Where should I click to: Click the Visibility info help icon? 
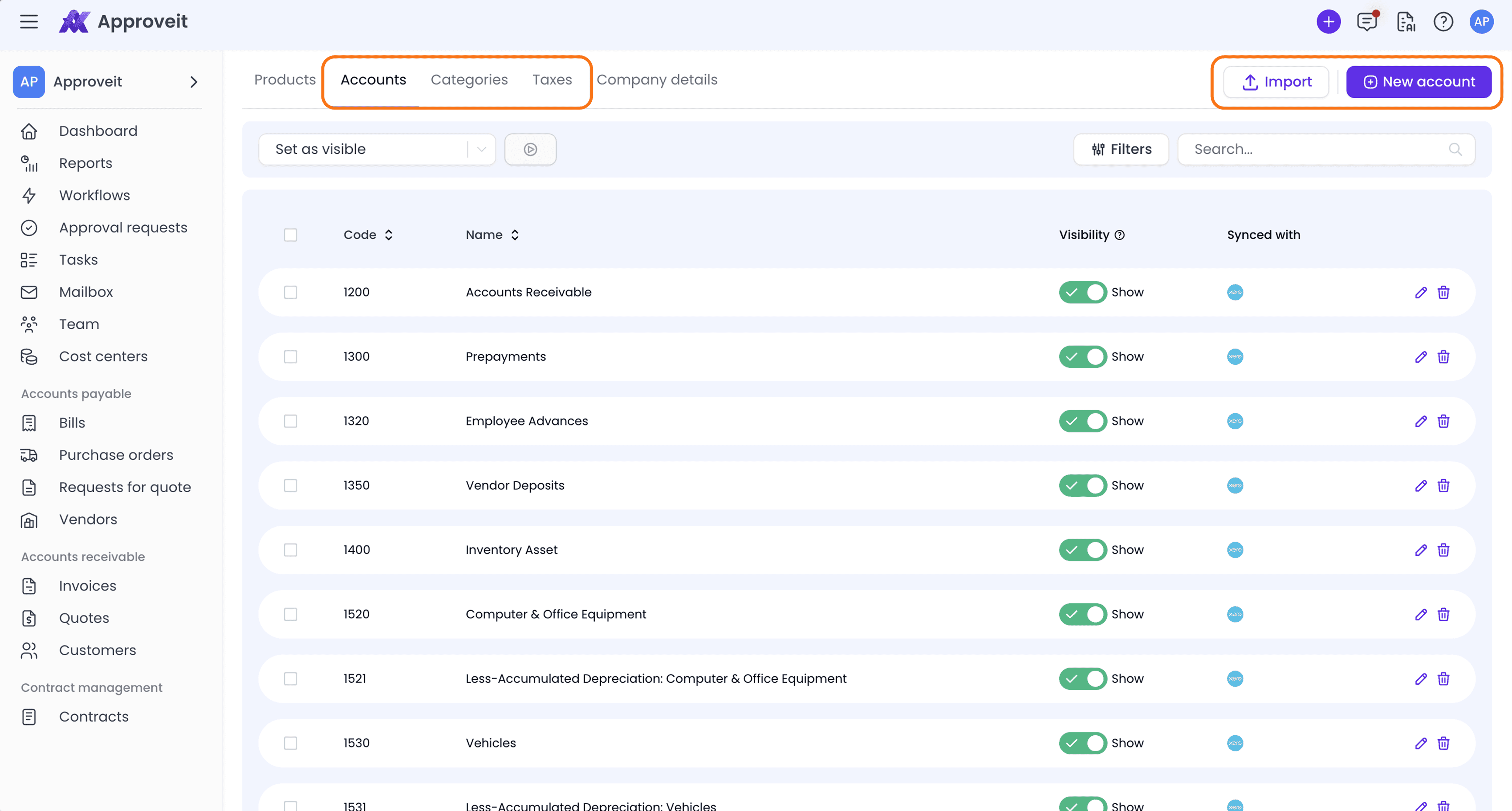[1120, 235]
